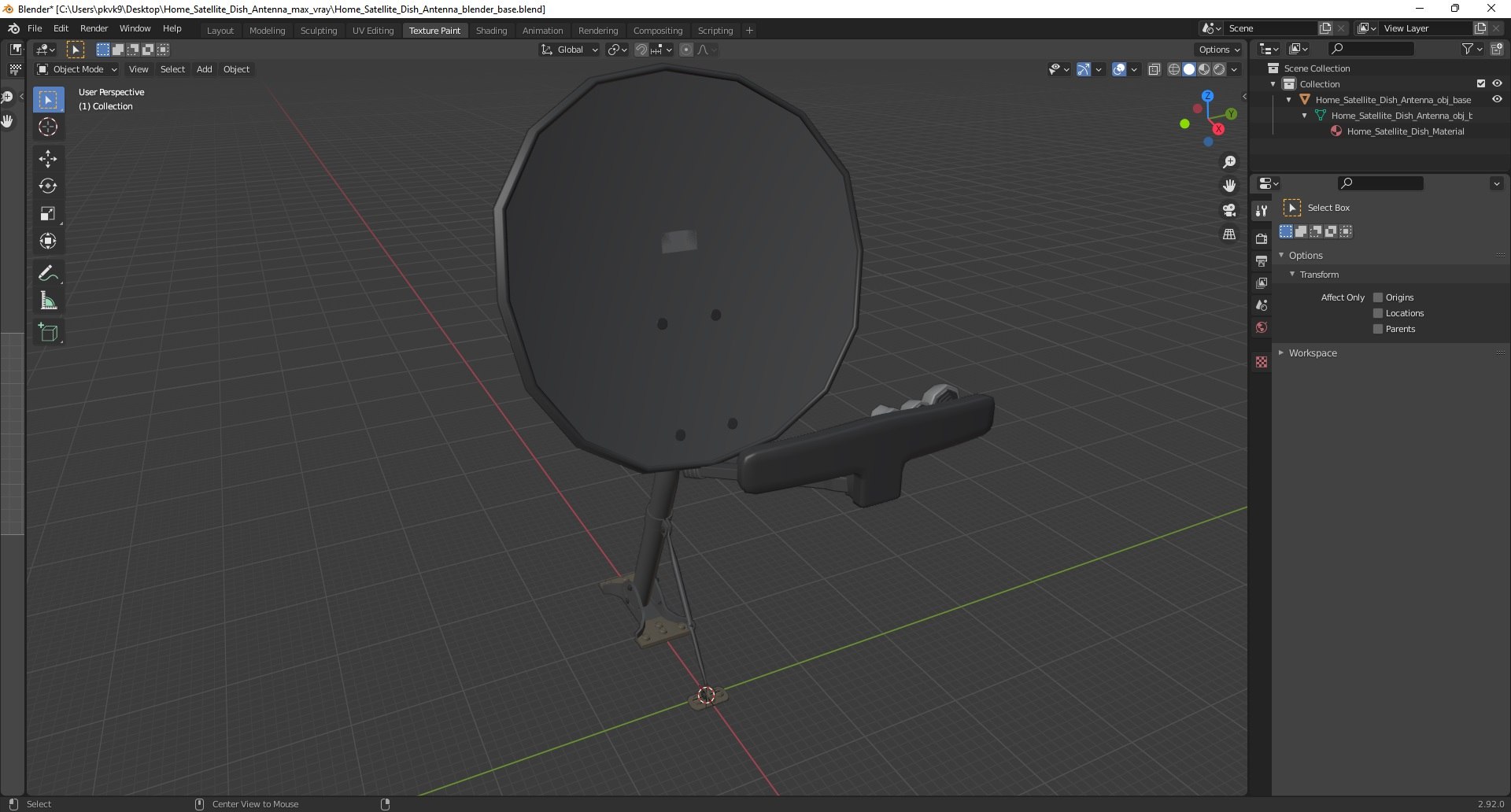Switch to rendered viewport shading
The width and height of the screenshot is (1511, 812).
pos(1219,69)
